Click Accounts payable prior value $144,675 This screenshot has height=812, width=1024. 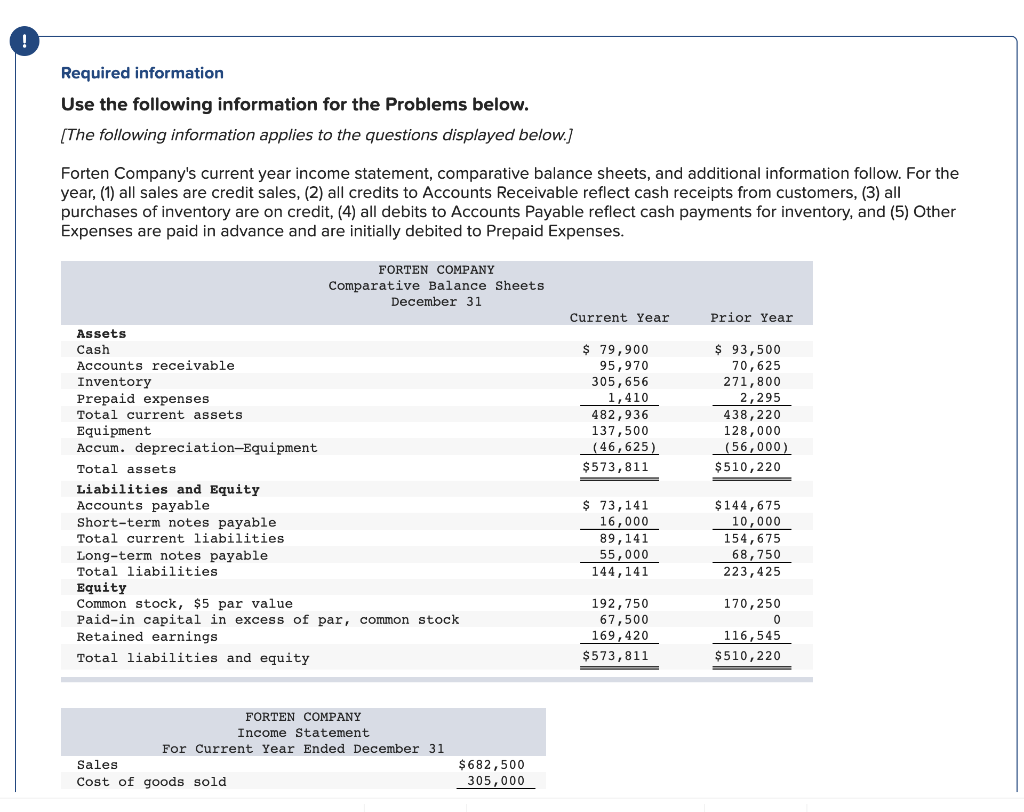748,506
